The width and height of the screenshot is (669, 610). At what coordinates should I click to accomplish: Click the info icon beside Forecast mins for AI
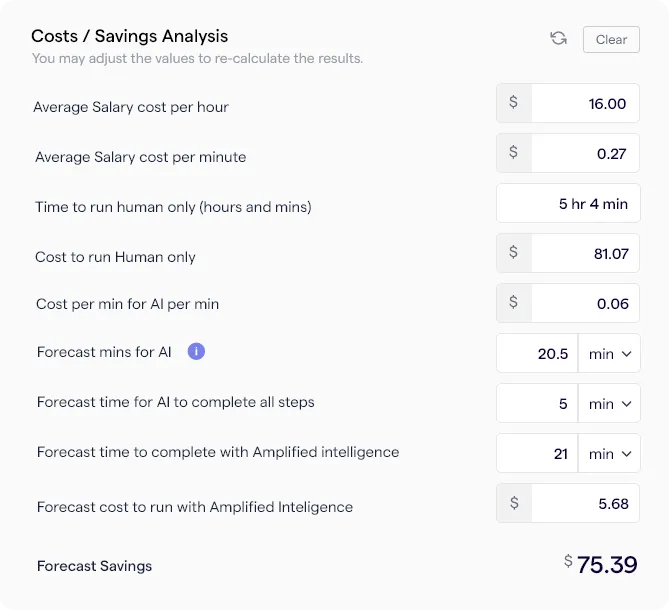coord(196,351)
